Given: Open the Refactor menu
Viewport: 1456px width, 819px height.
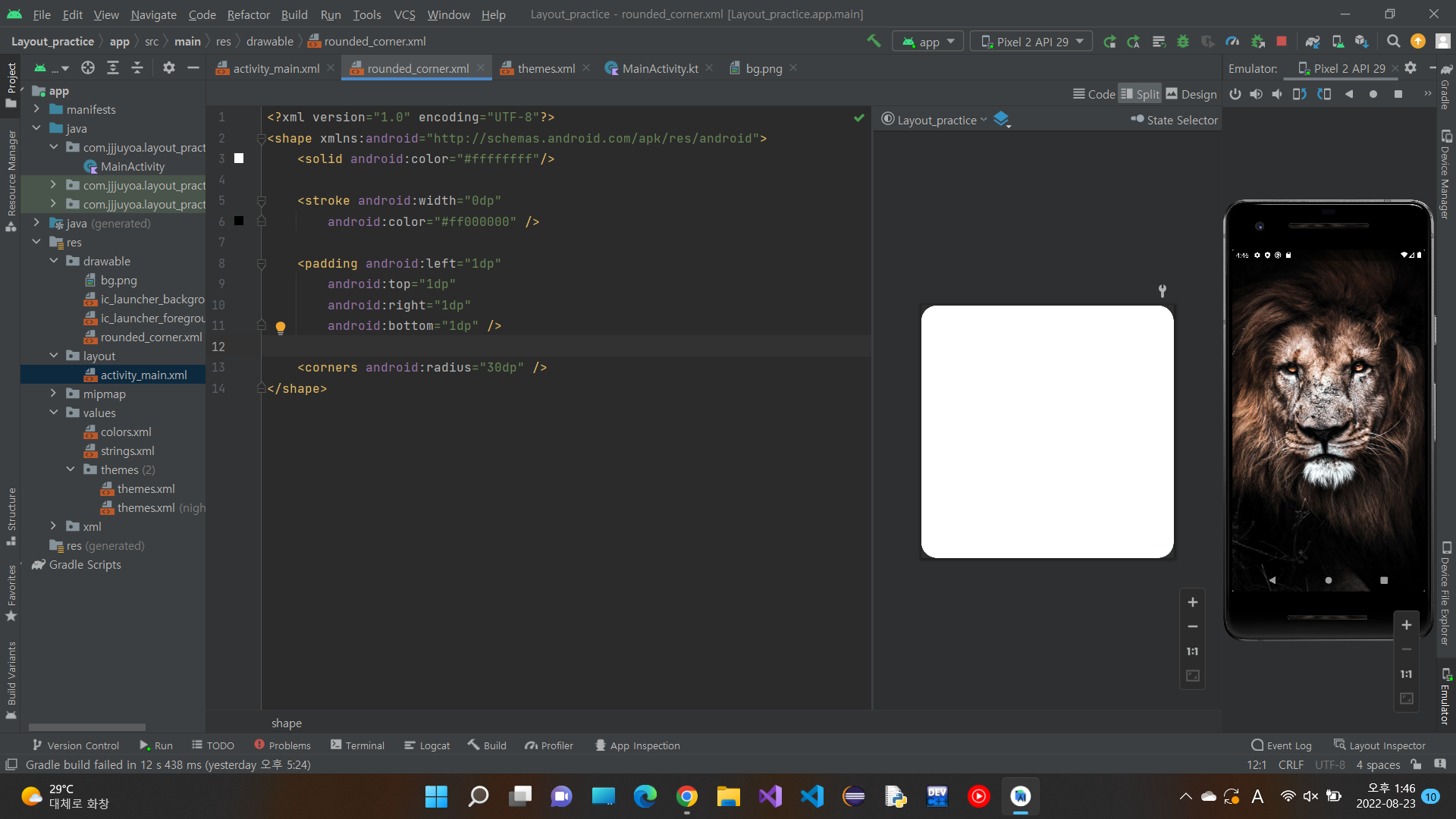Looking at the screenshot, I should 248,14.
